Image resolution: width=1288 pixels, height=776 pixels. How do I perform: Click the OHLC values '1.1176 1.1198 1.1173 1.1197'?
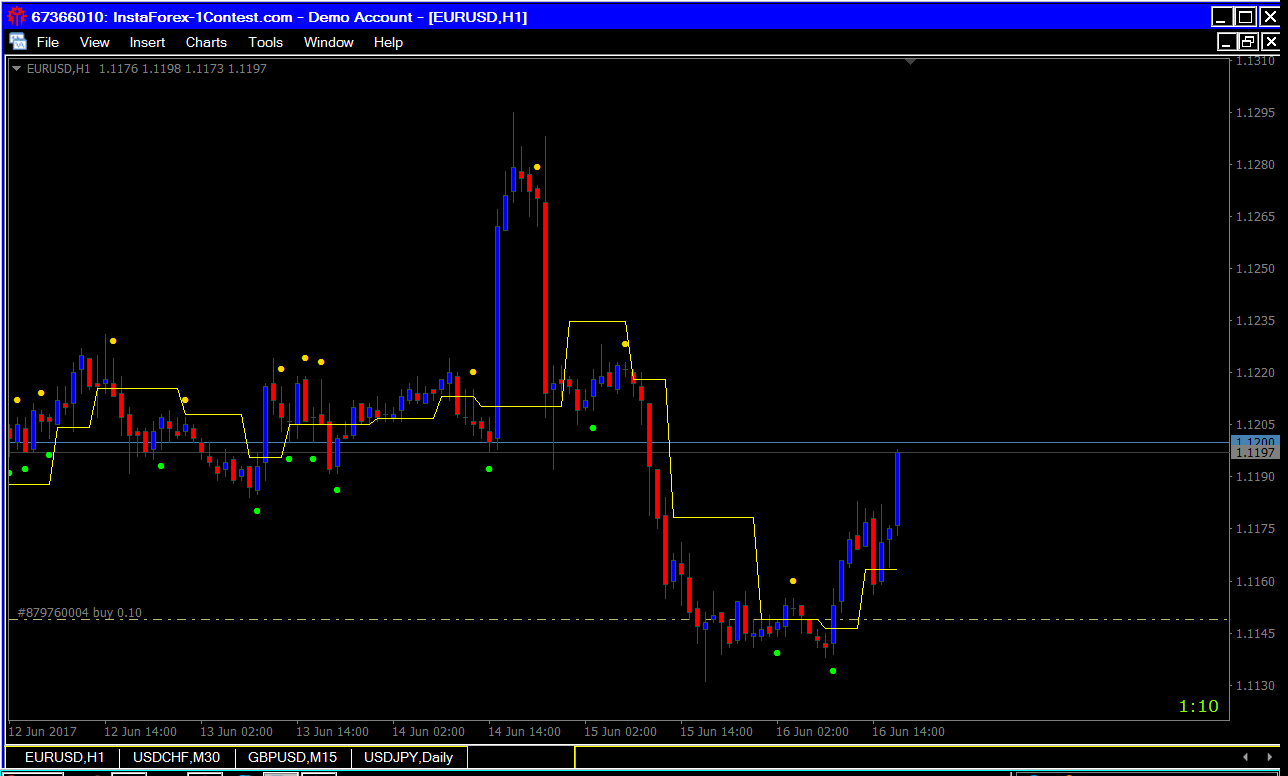point(183,69)
